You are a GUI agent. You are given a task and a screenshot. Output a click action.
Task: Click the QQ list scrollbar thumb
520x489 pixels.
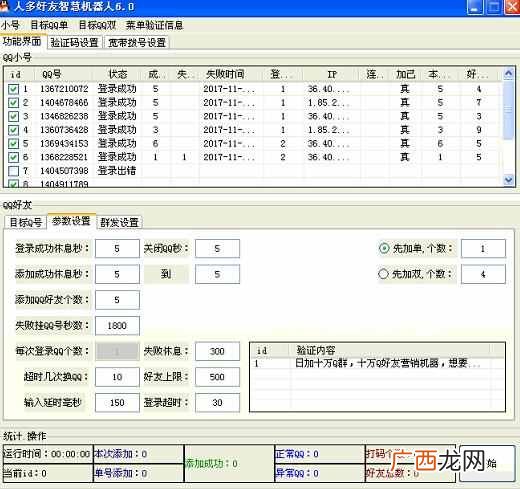point(508,110)
